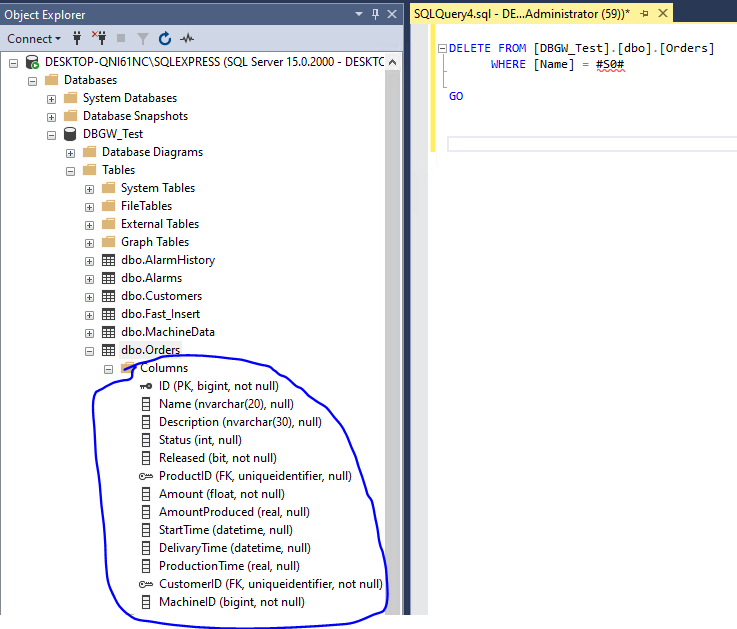Click the Stop square icon in Object Explorer toolbar
Image resolution: width=737 pixels, height=629 pixels.
(x=121, y=38)
